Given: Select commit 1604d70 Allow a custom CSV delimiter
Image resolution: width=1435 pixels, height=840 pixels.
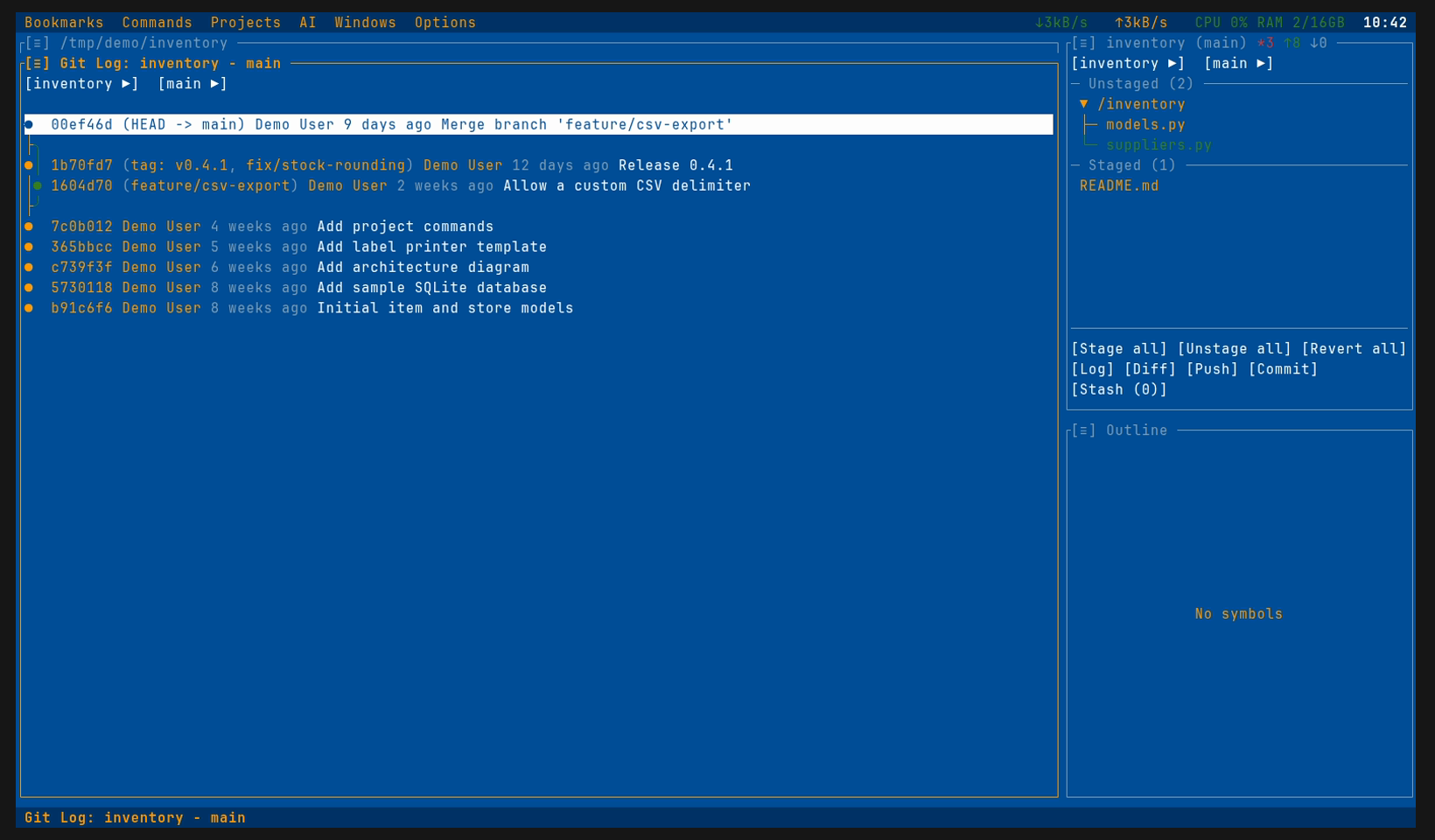Looking at the screenshot, I should click(539, 185).
